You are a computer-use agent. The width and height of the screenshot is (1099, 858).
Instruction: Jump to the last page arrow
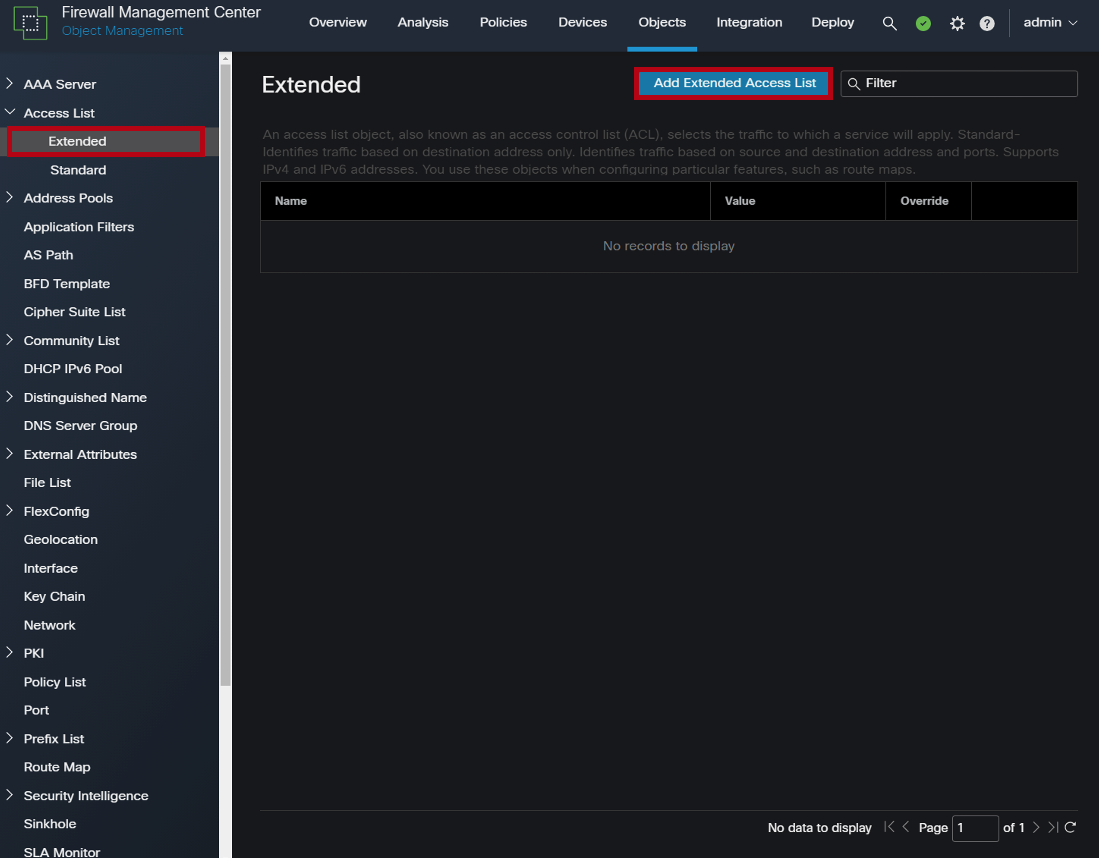(x=1053, y=827)
